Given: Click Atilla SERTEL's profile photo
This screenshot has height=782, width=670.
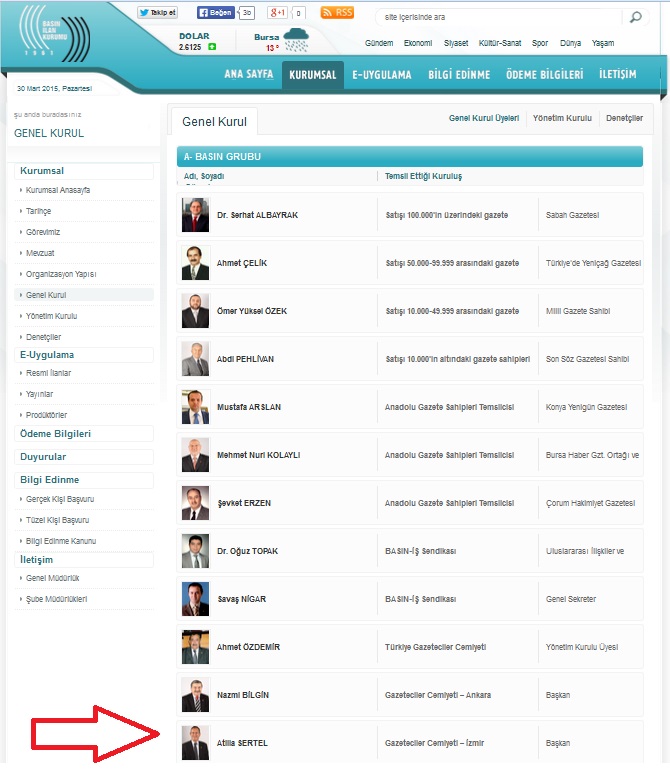Looking at the screenshot, I should pyautogui.click(x=195, y=743).
